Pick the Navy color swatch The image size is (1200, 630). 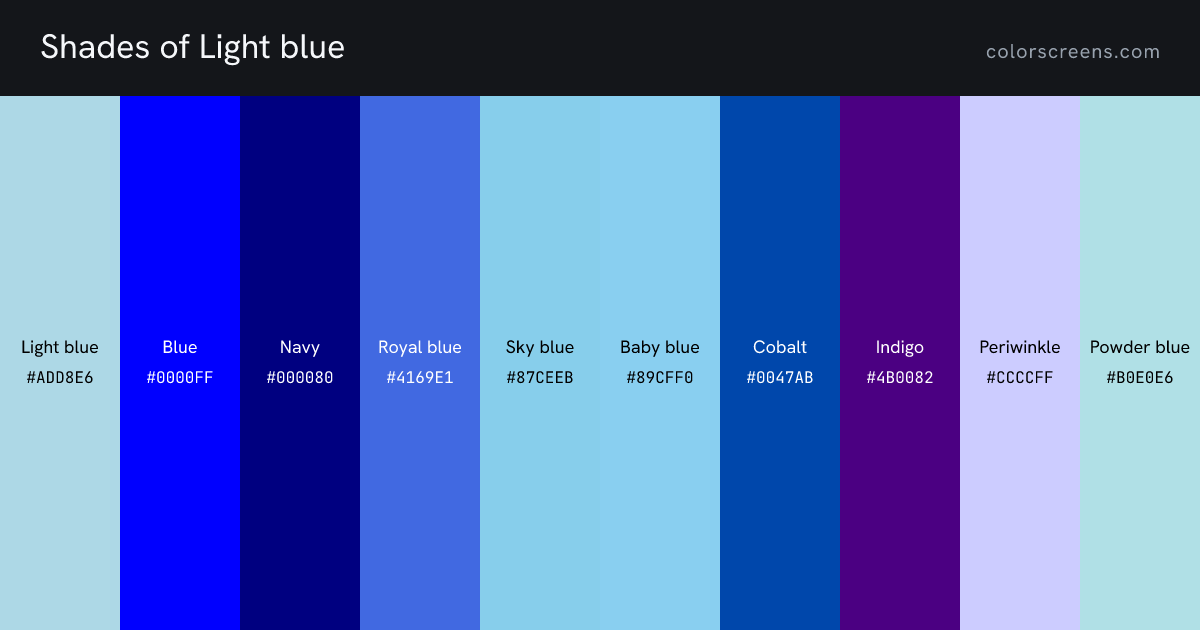coord(300,363)
